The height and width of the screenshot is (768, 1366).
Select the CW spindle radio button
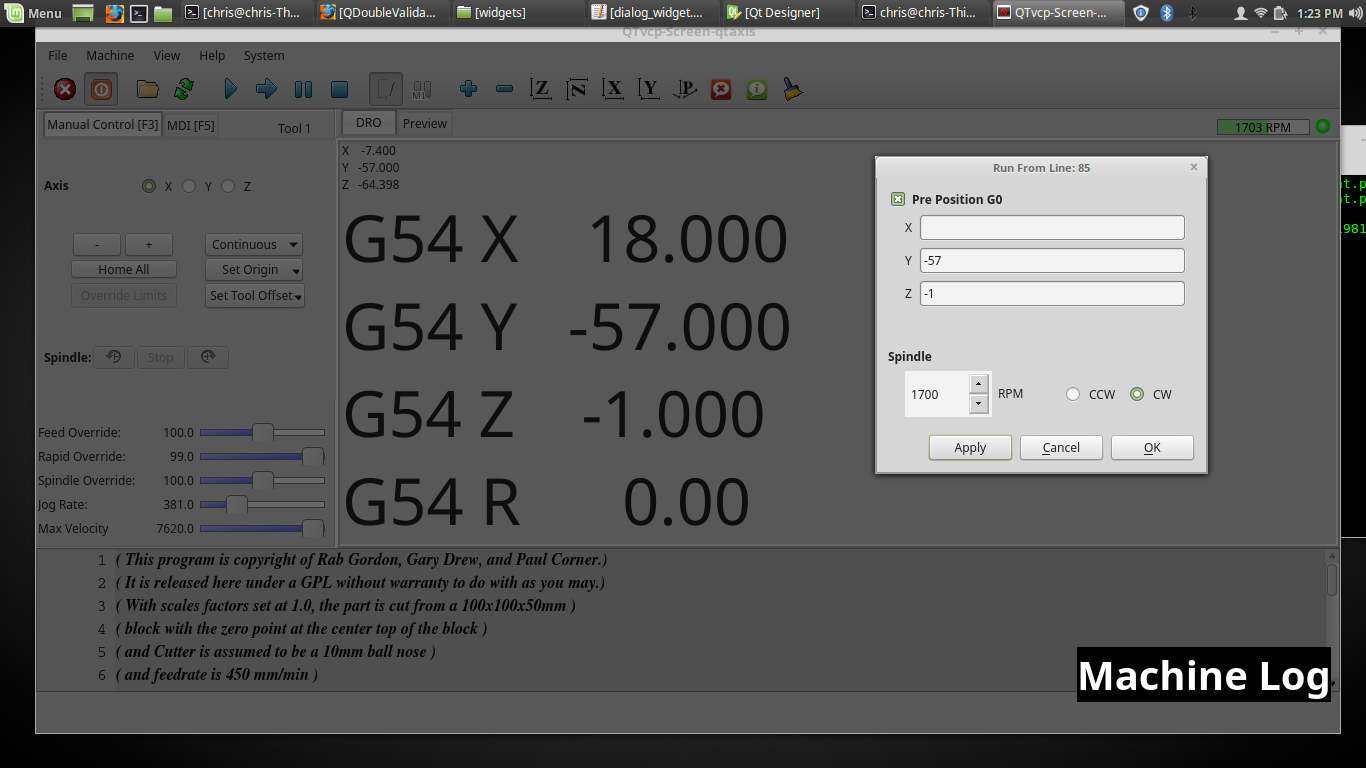[1137, 394]
